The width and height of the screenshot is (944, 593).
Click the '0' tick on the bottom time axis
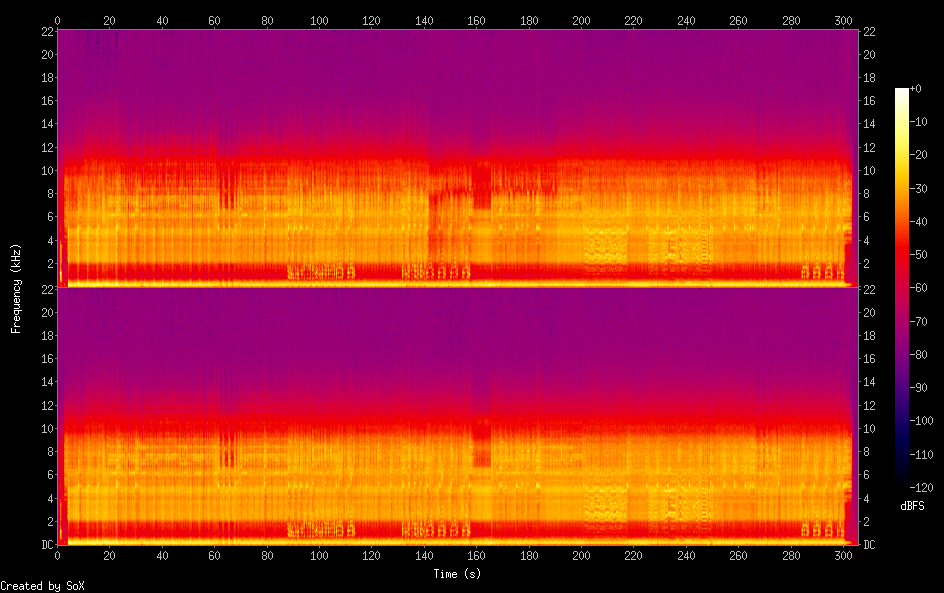pyautogui.click(x=58, y=556)
